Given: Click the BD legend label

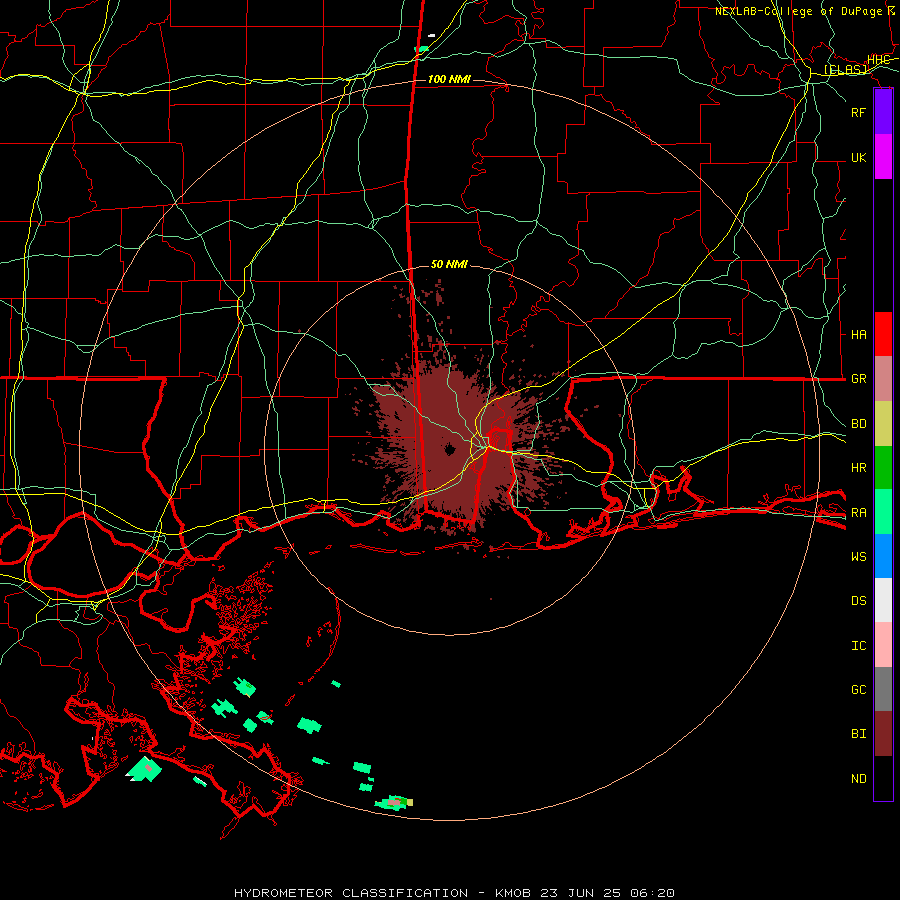Looking at the screenshot, I should [858, 424].
